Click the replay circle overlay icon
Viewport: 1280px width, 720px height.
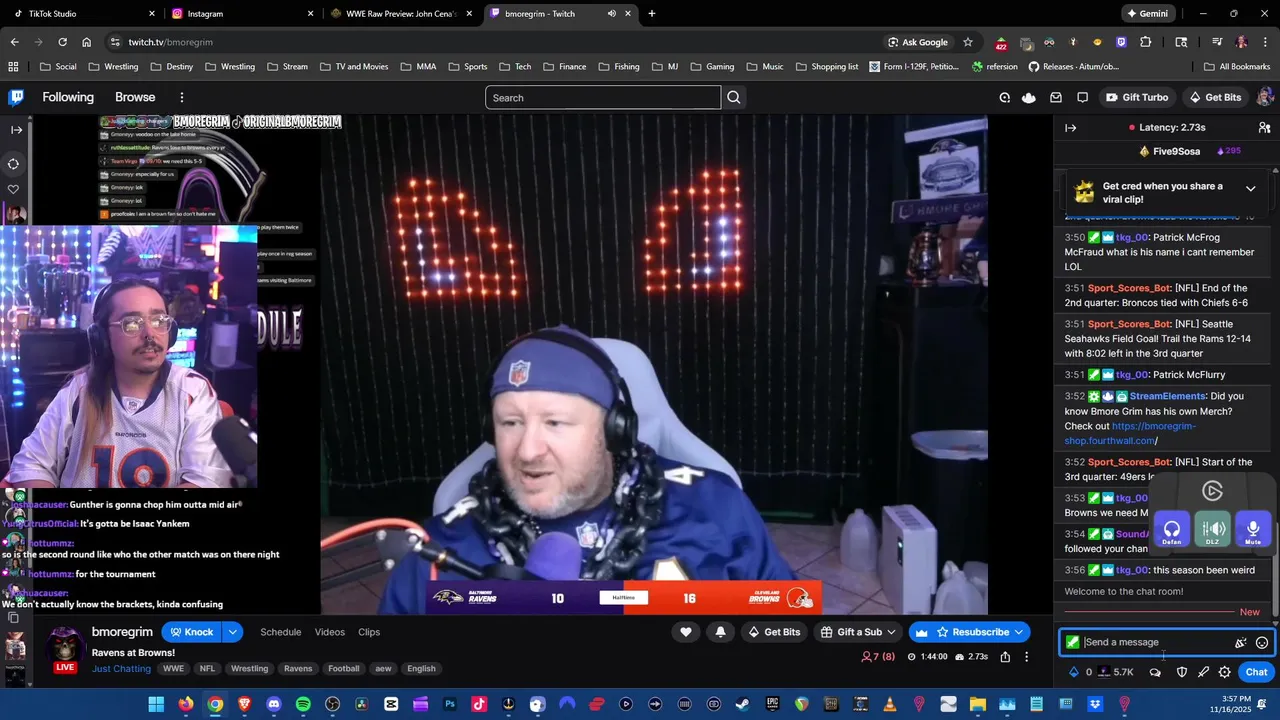[x=1212, y=491]
